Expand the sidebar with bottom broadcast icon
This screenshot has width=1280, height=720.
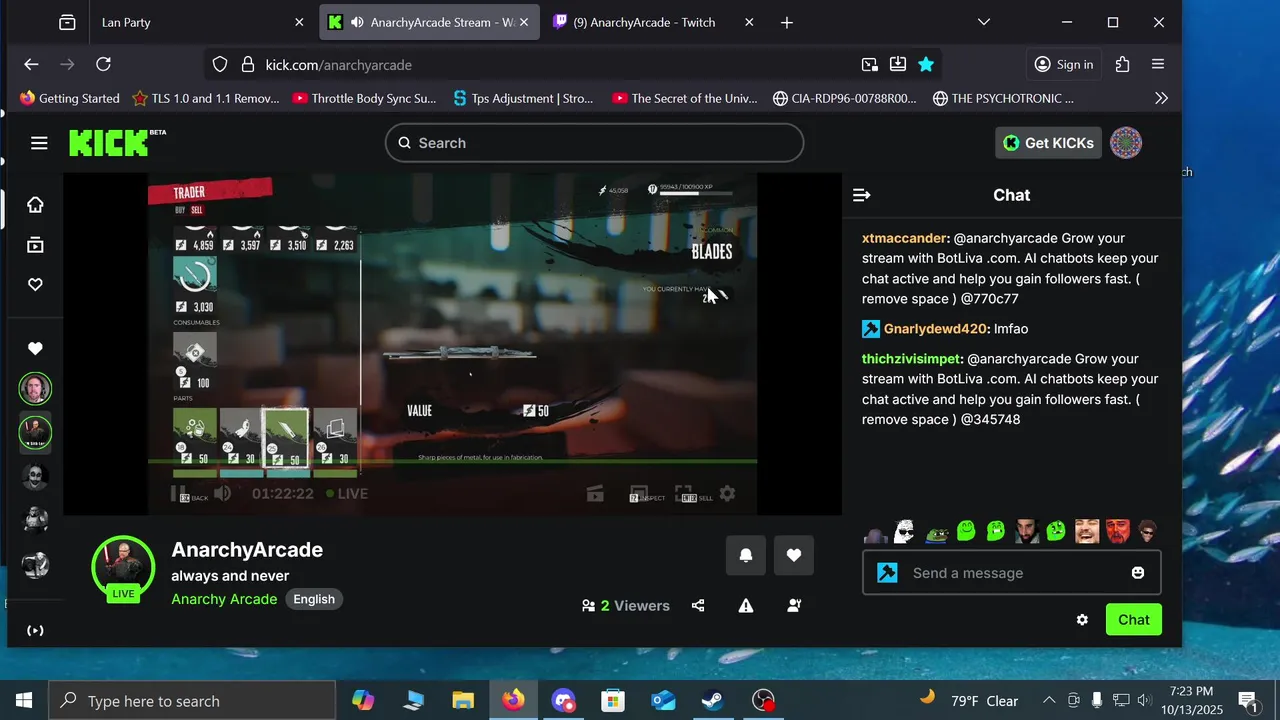click(35, 630)
